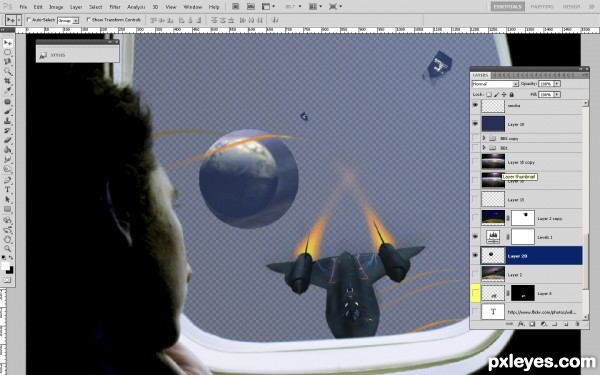
Task: Select the Horizontal Type tool
Action: pyautogui.click(x=7, y=190)
